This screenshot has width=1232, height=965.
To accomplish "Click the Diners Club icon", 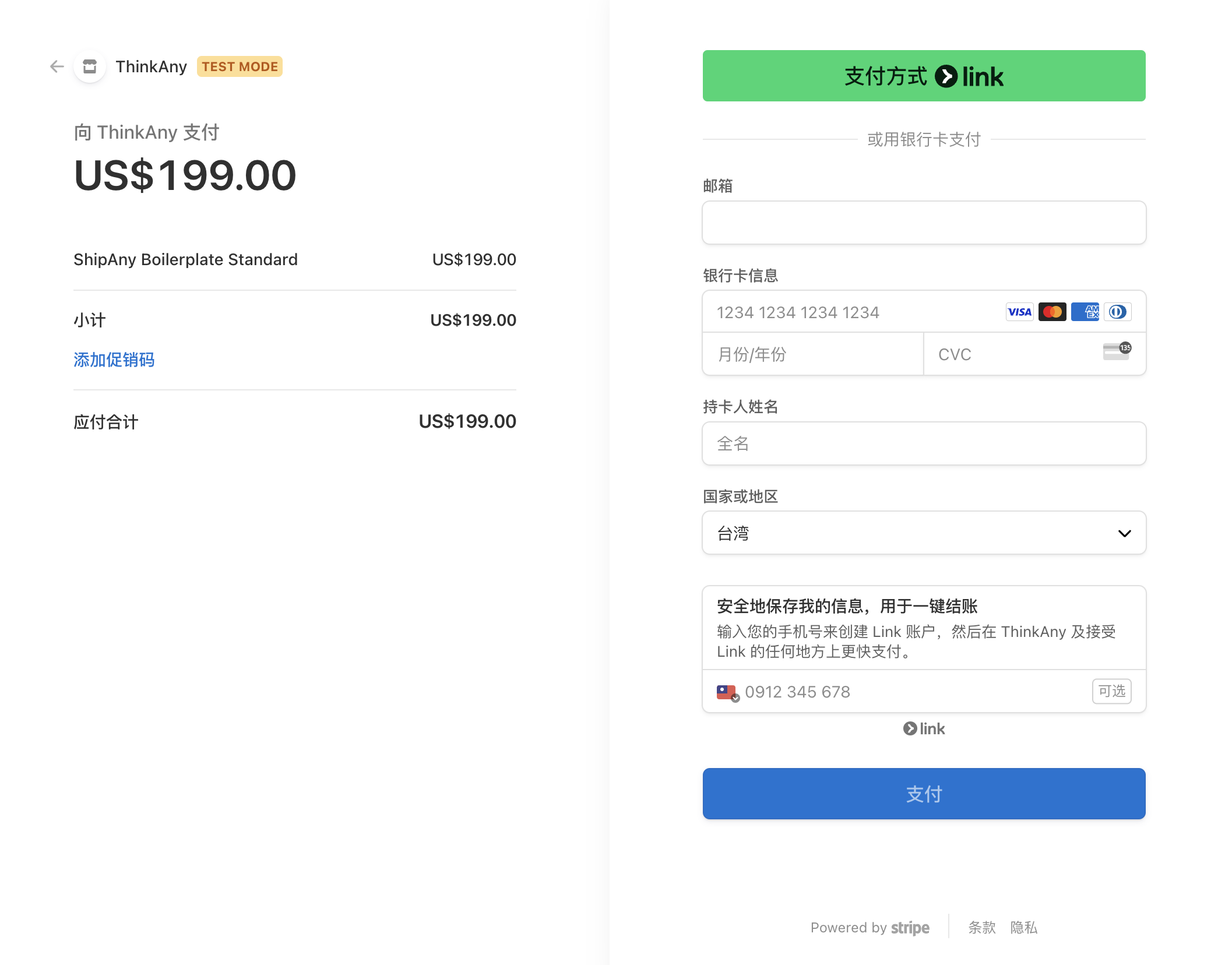I will (1117, 312).
